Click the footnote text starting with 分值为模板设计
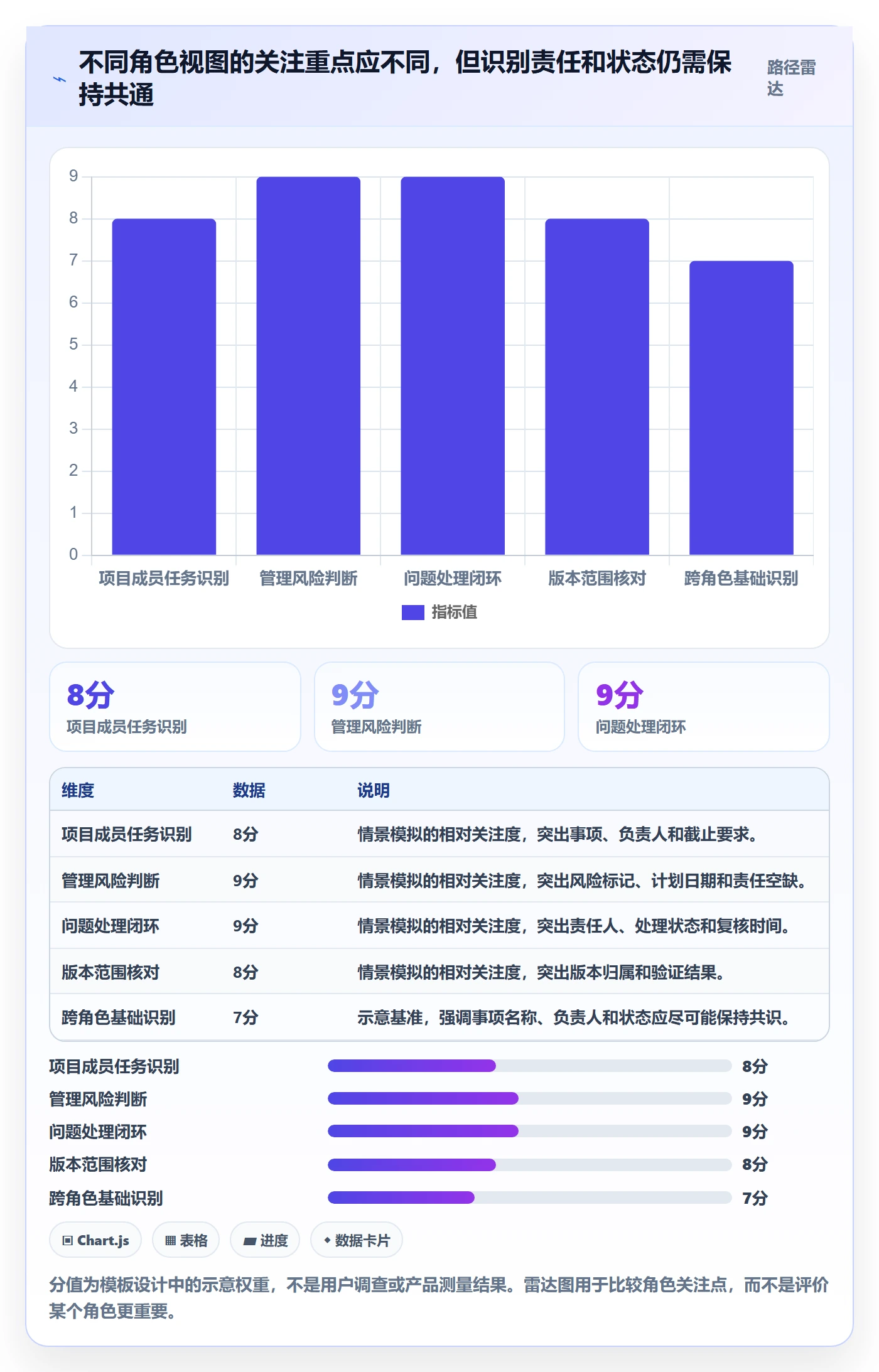879x1372 pixels. [x=439, y=1298]
